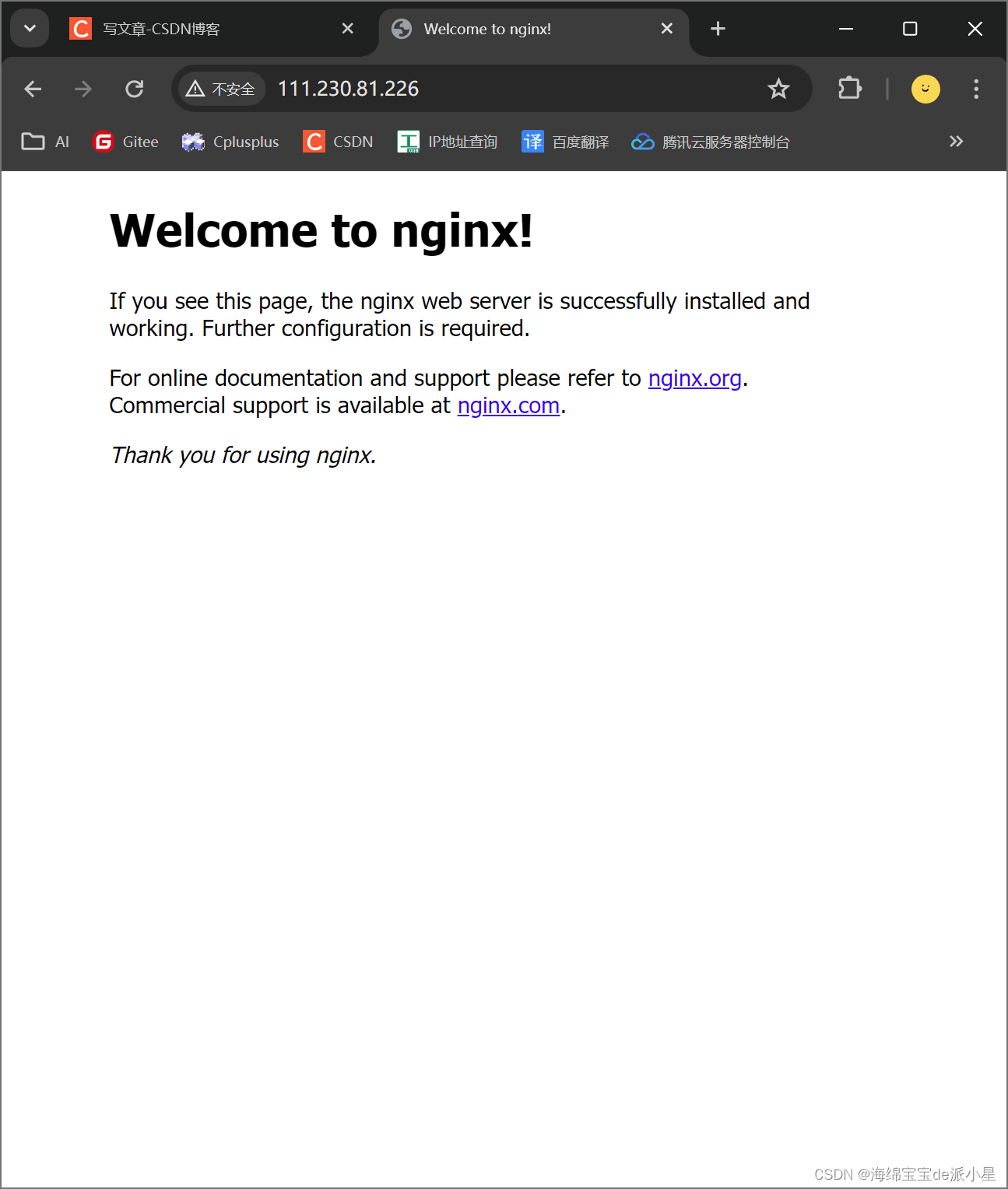Go forward to the next page
The width and height of the screenshot is (1008, 1189).
[x=83, y=89]
